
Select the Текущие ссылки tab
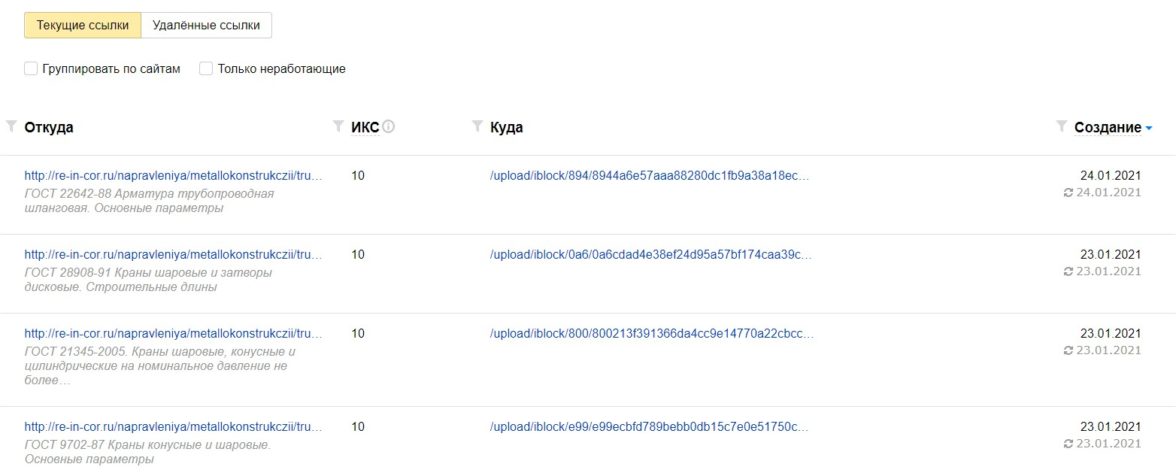[x=82, y=25]
